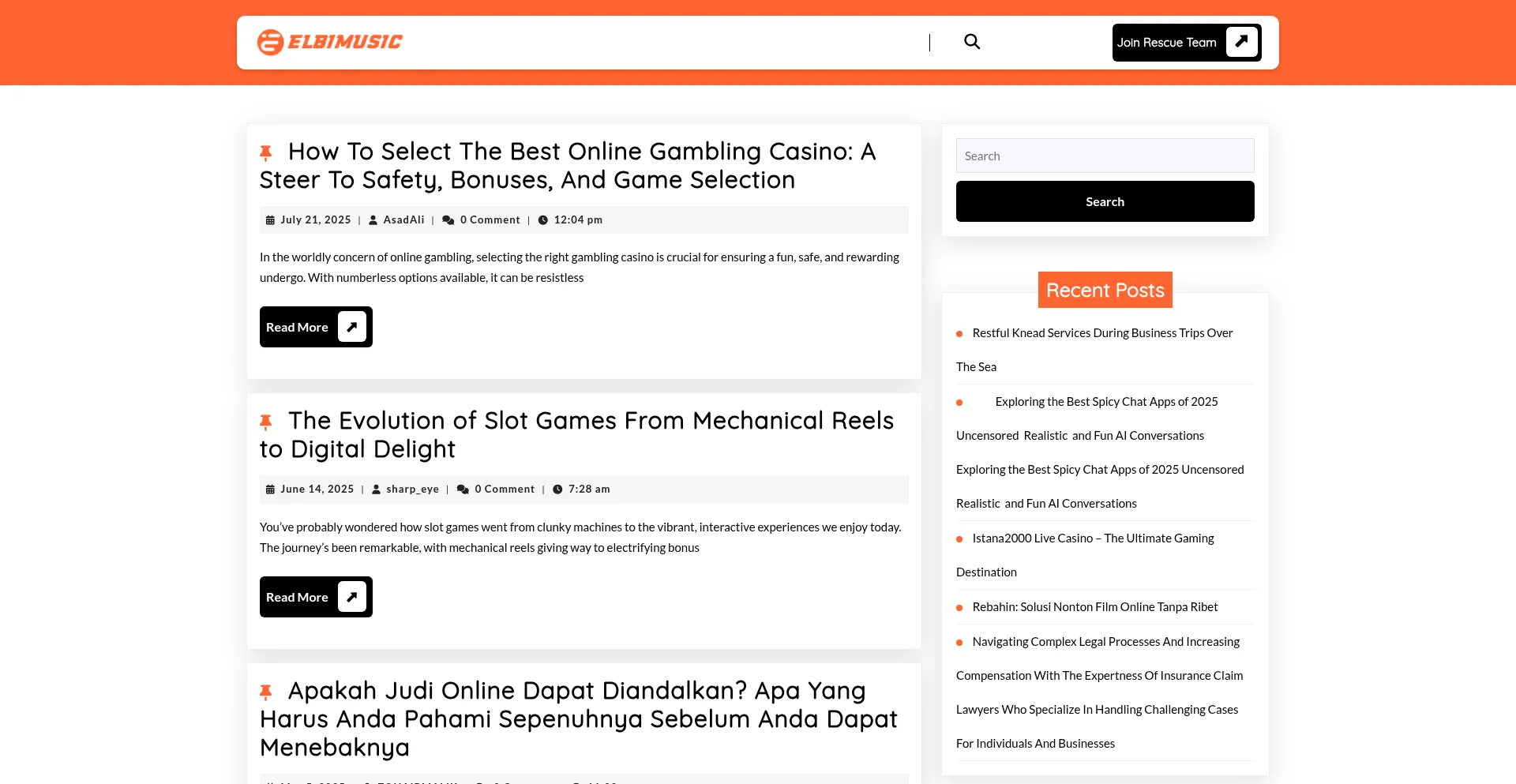Open search via magnifying glass icon
This screenshot has height=784, width=1516.
[x=972, y=42]
